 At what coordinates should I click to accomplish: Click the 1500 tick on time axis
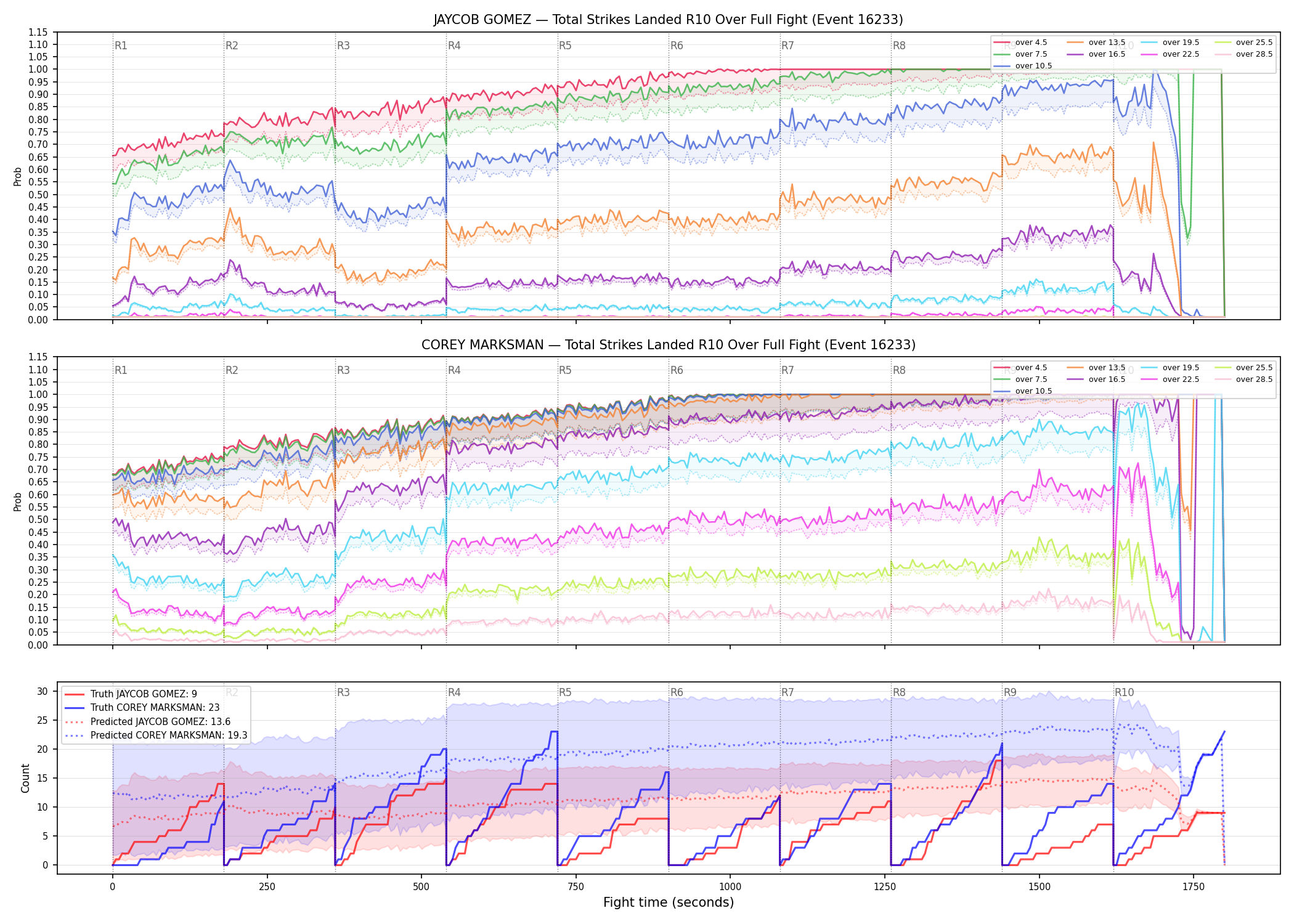[x=1040, y=887]
